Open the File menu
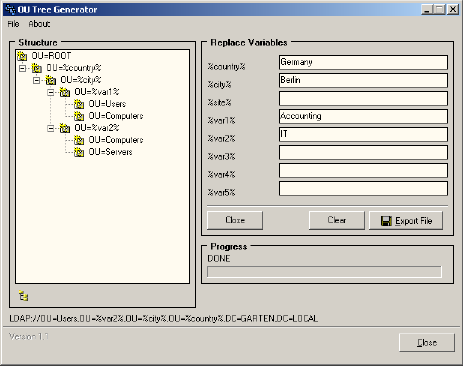Screen dimensions: 463x366 pos(13,24)
